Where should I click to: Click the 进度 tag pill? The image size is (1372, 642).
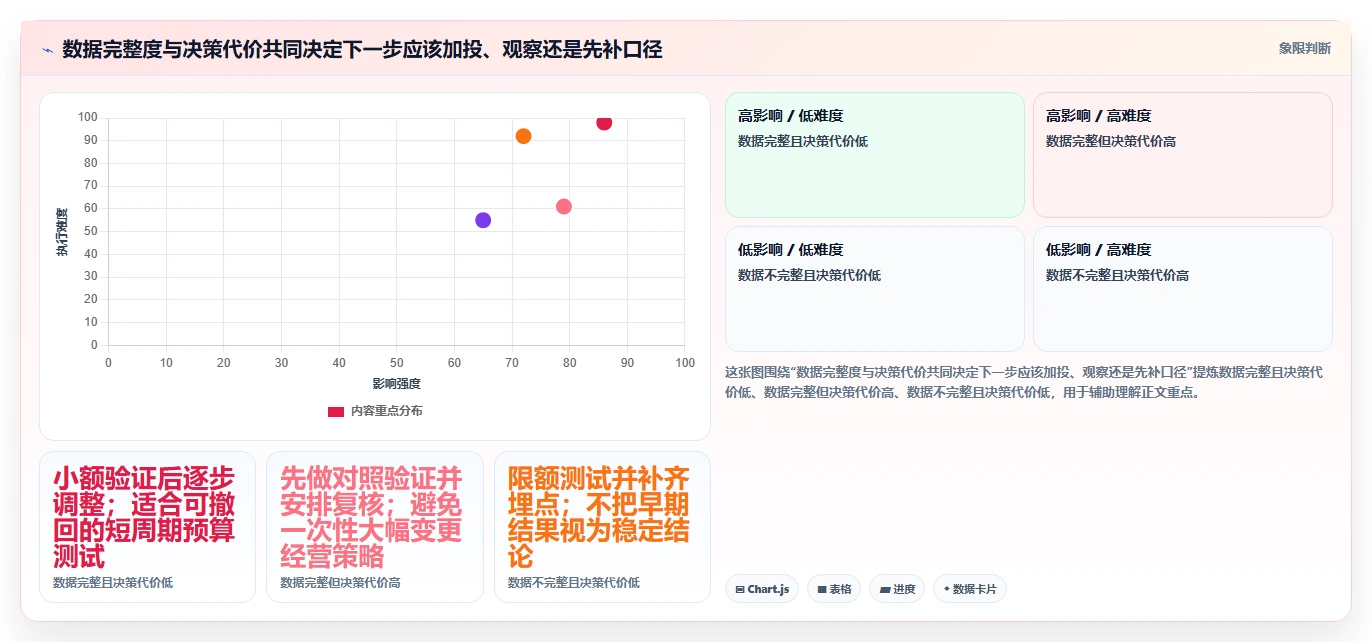tap(897, 589)
